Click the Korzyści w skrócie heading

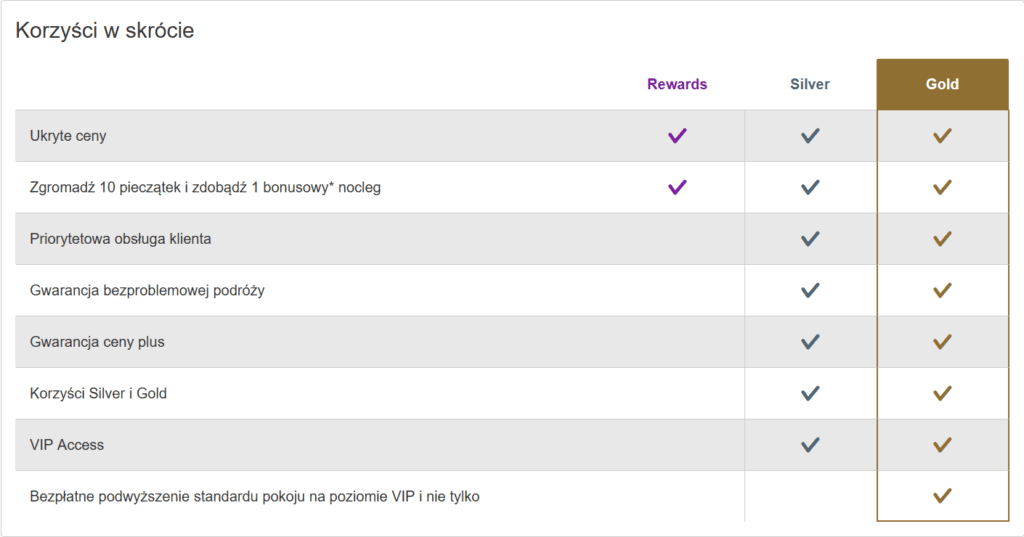pos(105,31)
